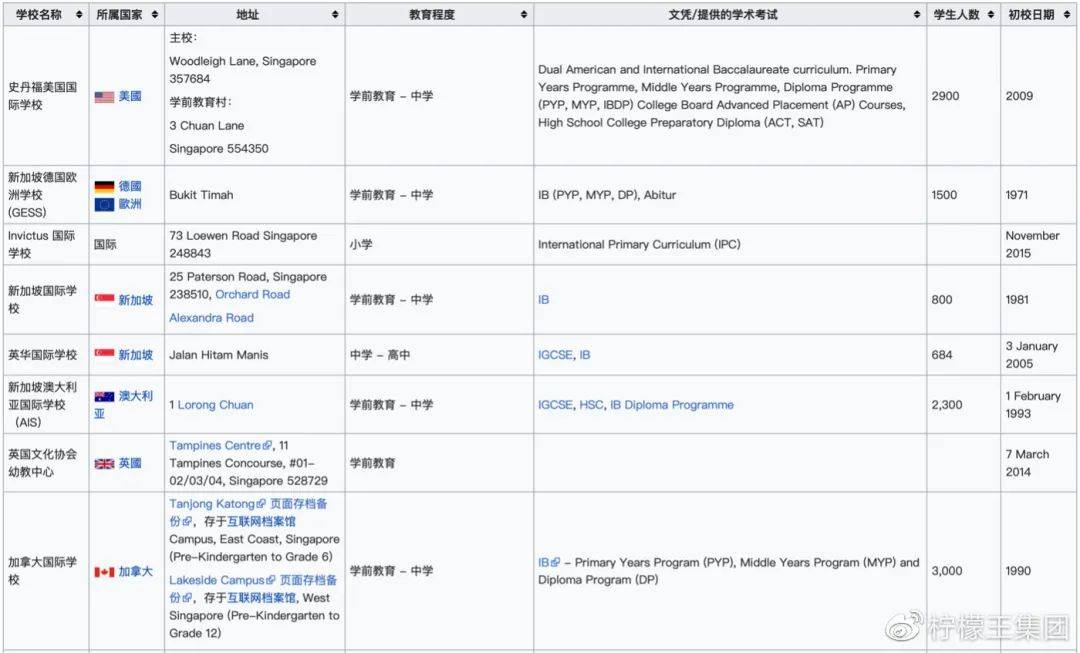1080x653 pixels.
Task: Toggle sorting on the 初校日期 column
Action: [x=1066, y=14]
